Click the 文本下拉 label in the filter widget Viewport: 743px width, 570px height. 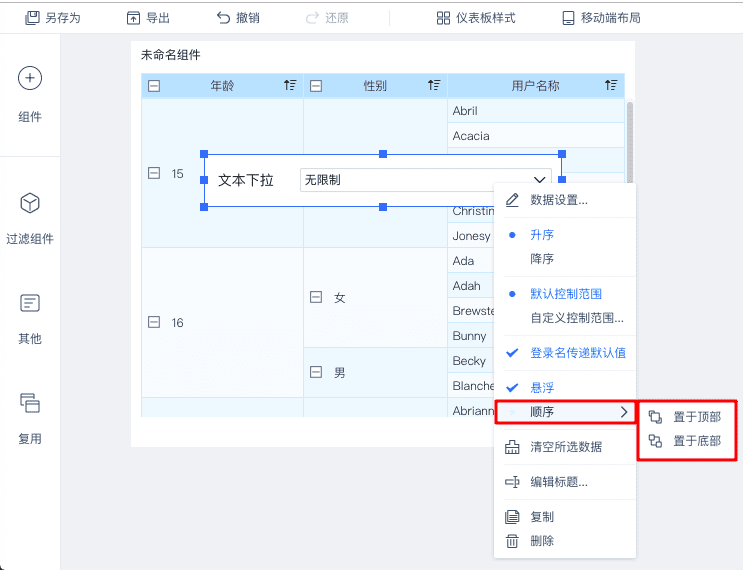point(245,180)
